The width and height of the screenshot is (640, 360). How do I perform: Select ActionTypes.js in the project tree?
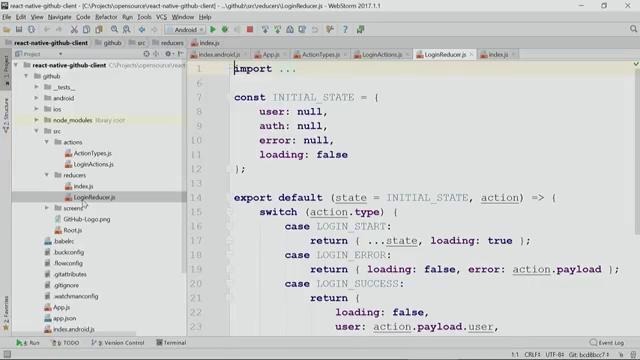pyautogui.click(x=92, y=153)
